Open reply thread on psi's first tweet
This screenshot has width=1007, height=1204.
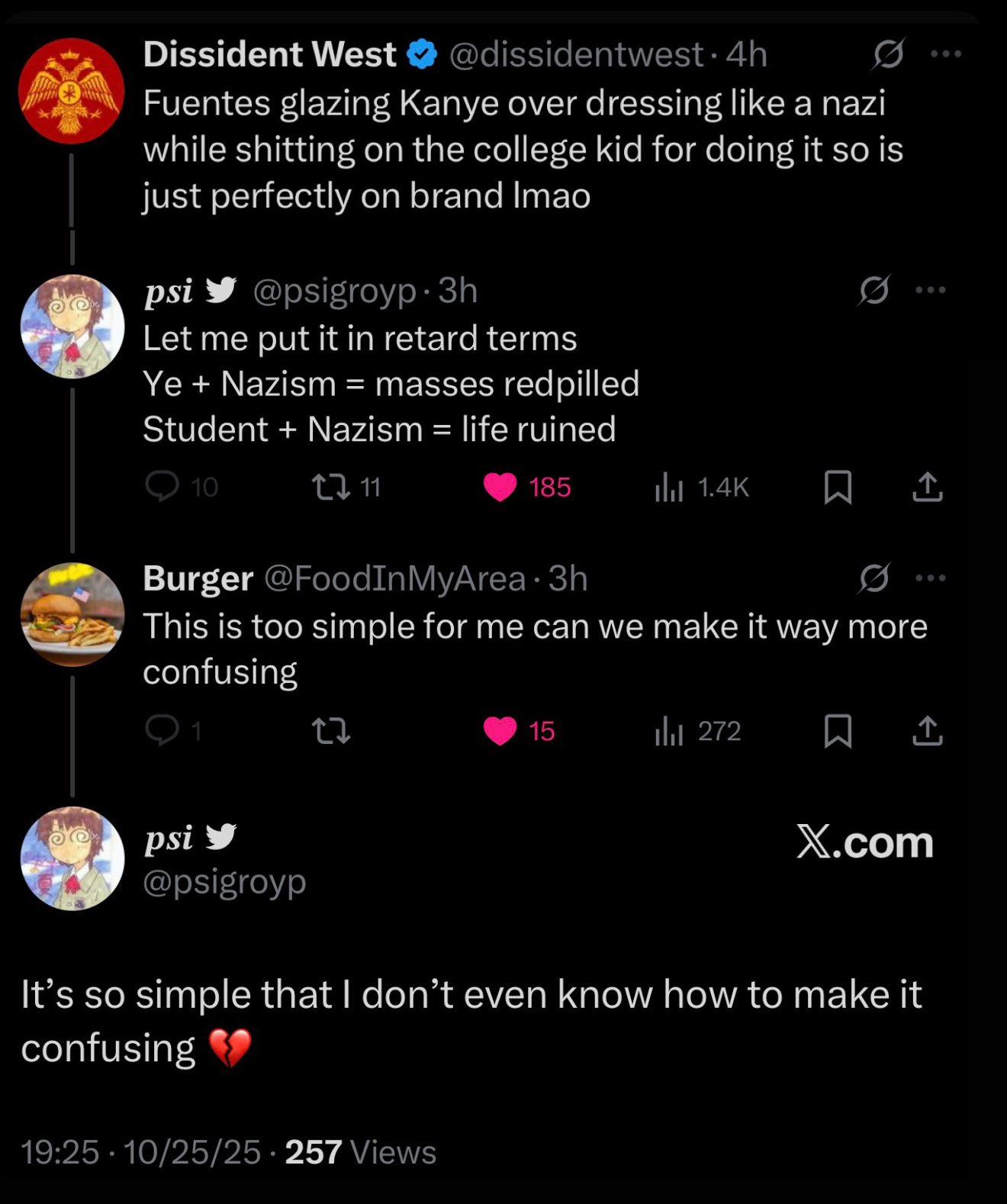pos(182,487)
